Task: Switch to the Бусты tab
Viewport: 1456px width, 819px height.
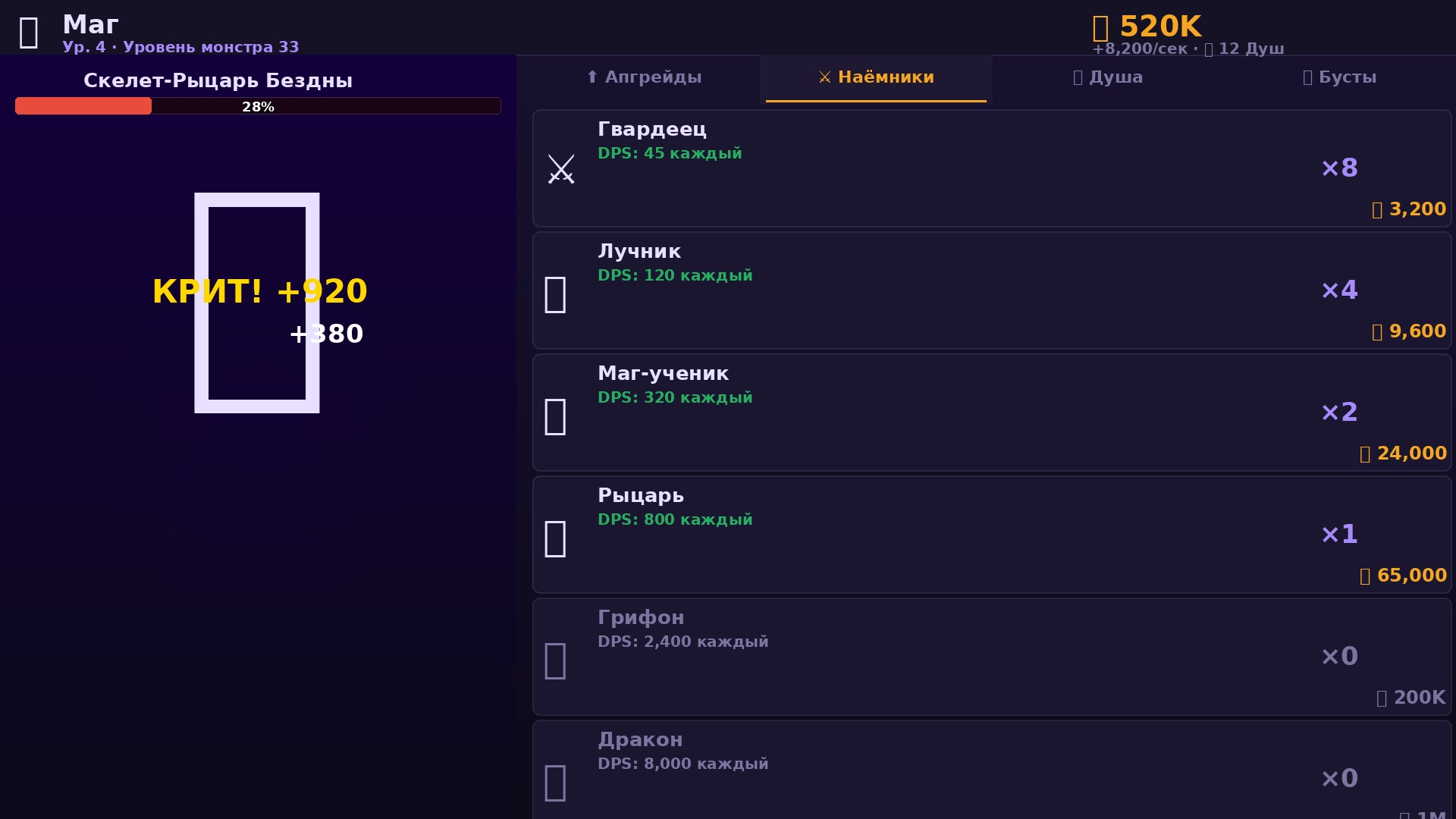Action: tap(1339, 77)
